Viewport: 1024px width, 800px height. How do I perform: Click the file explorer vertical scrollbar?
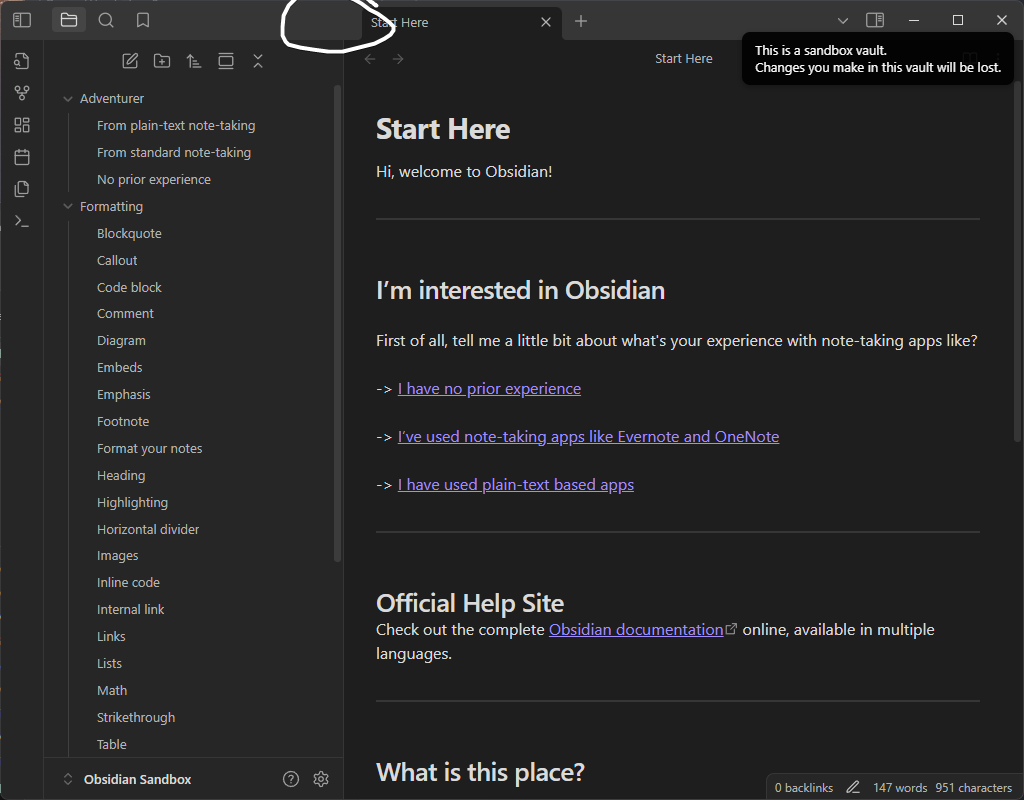click(x=337, y=323)
